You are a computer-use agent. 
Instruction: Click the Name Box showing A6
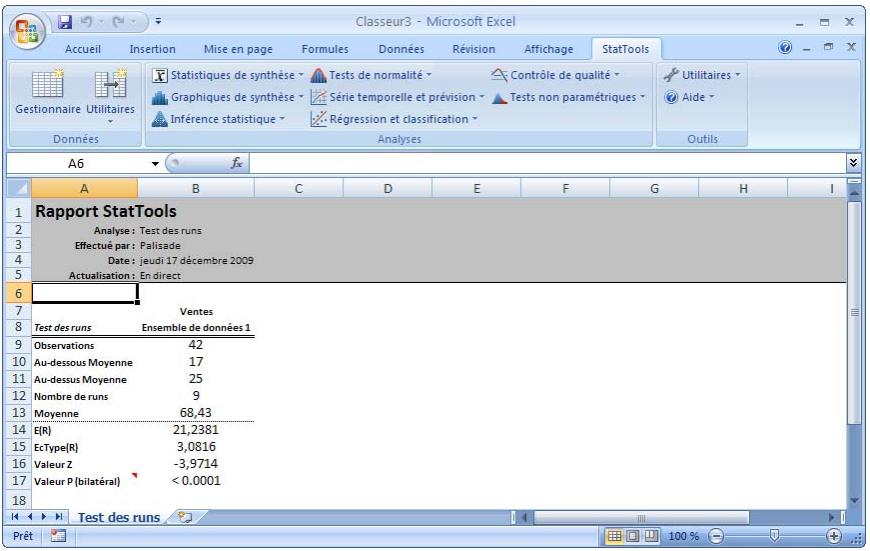(77, 164)
